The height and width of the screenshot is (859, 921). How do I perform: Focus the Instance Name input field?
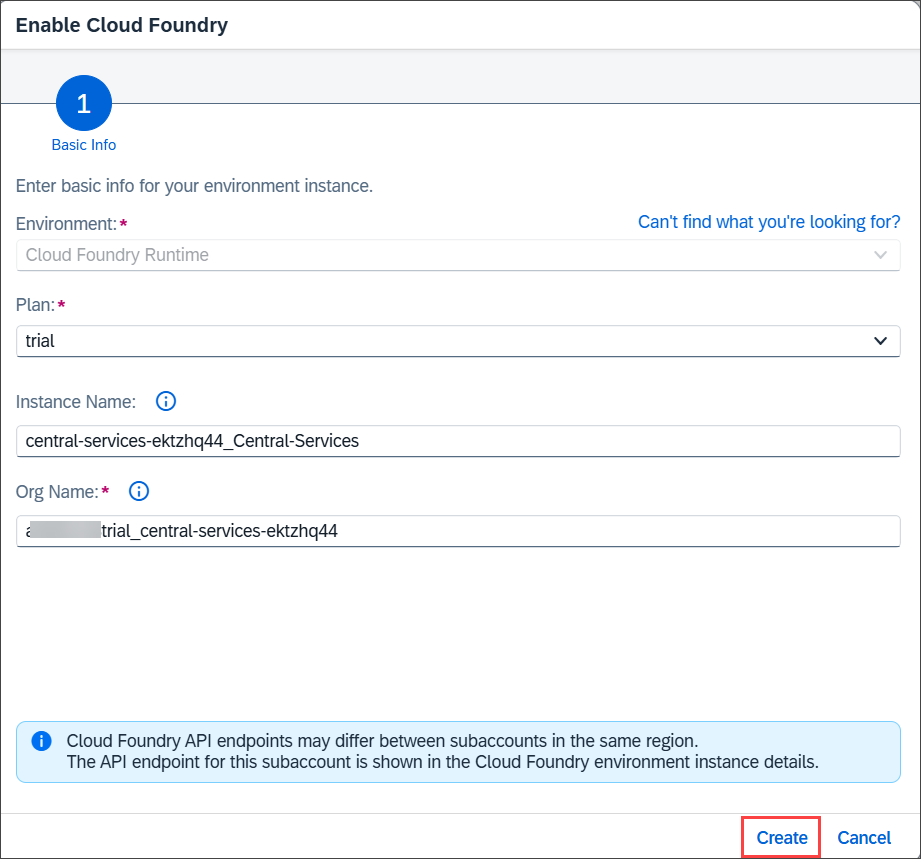[458, 441]
